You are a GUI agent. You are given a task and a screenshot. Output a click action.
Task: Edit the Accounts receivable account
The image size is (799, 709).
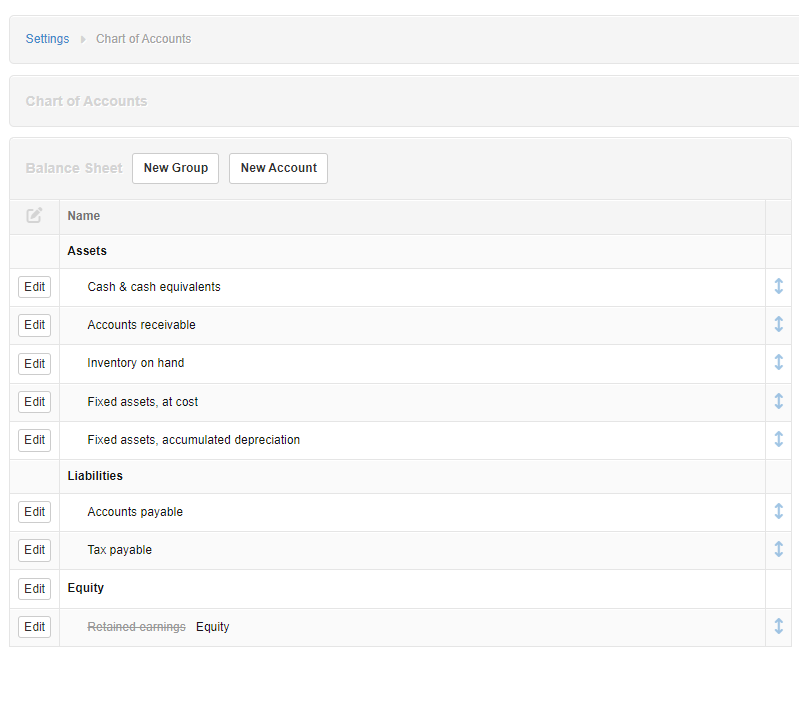[34, 325]
